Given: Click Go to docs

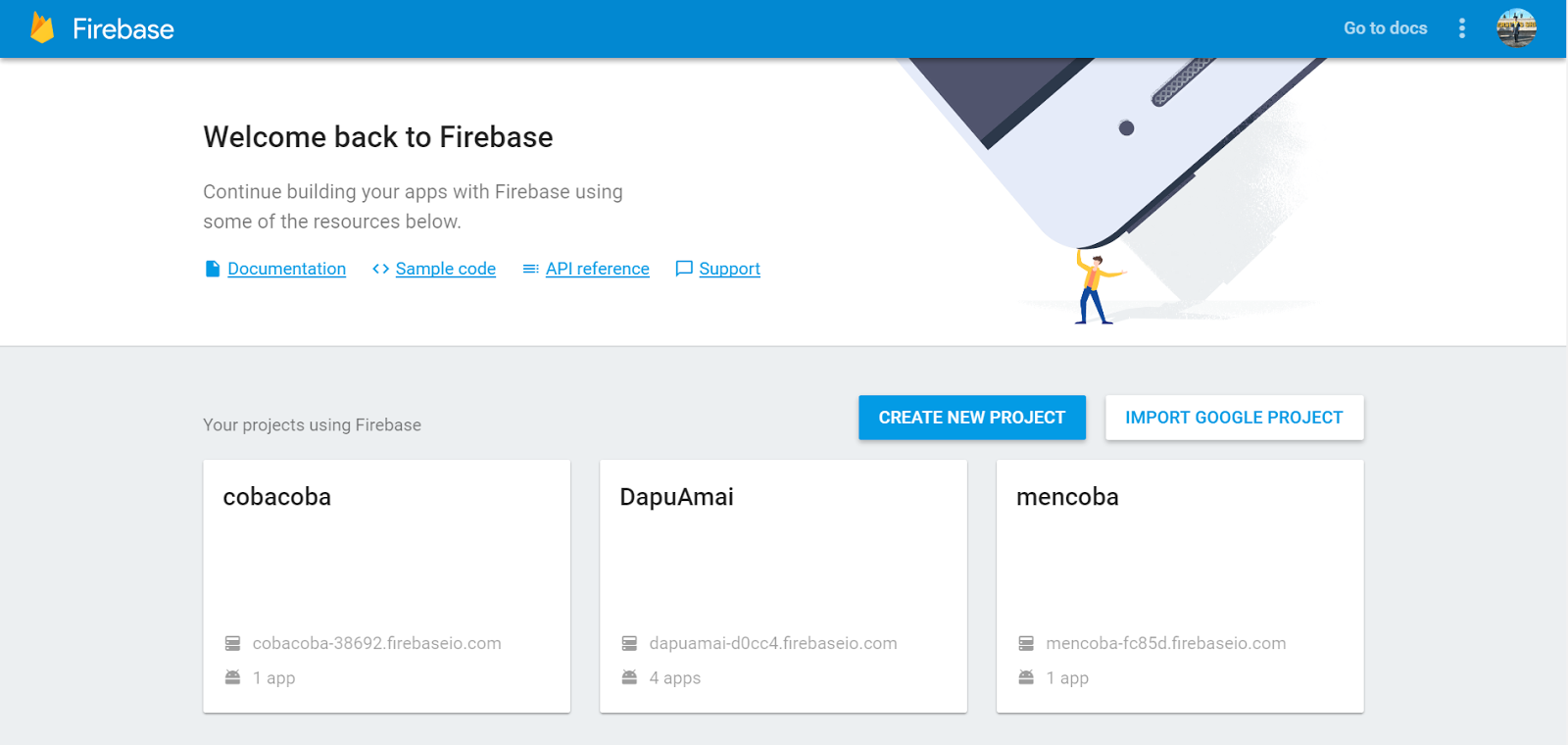Looking at the screenshot, I should coord(1385,28).
